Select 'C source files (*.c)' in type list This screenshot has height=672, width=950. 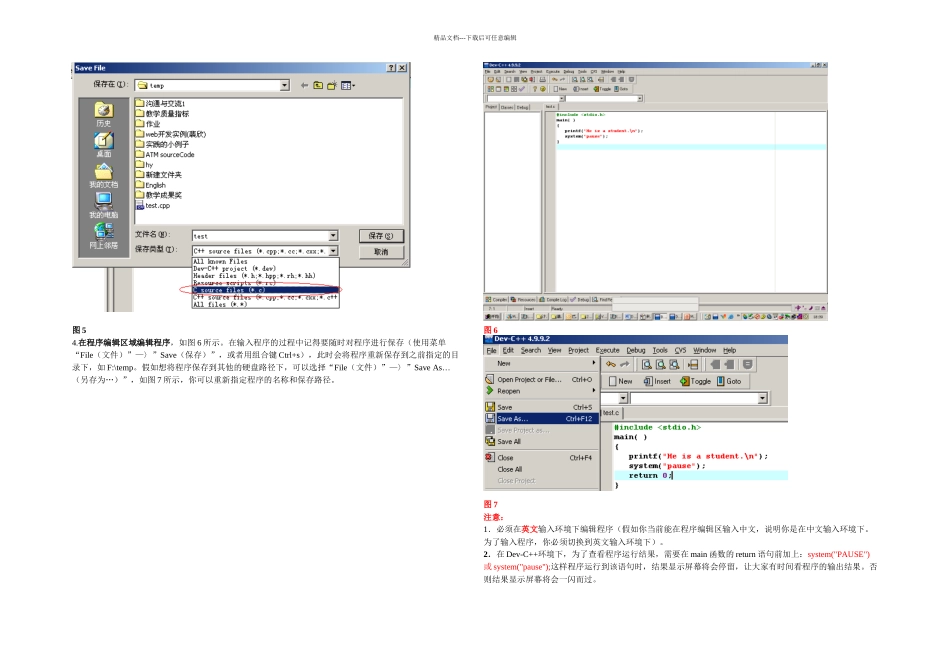click(x=265, y=290)
